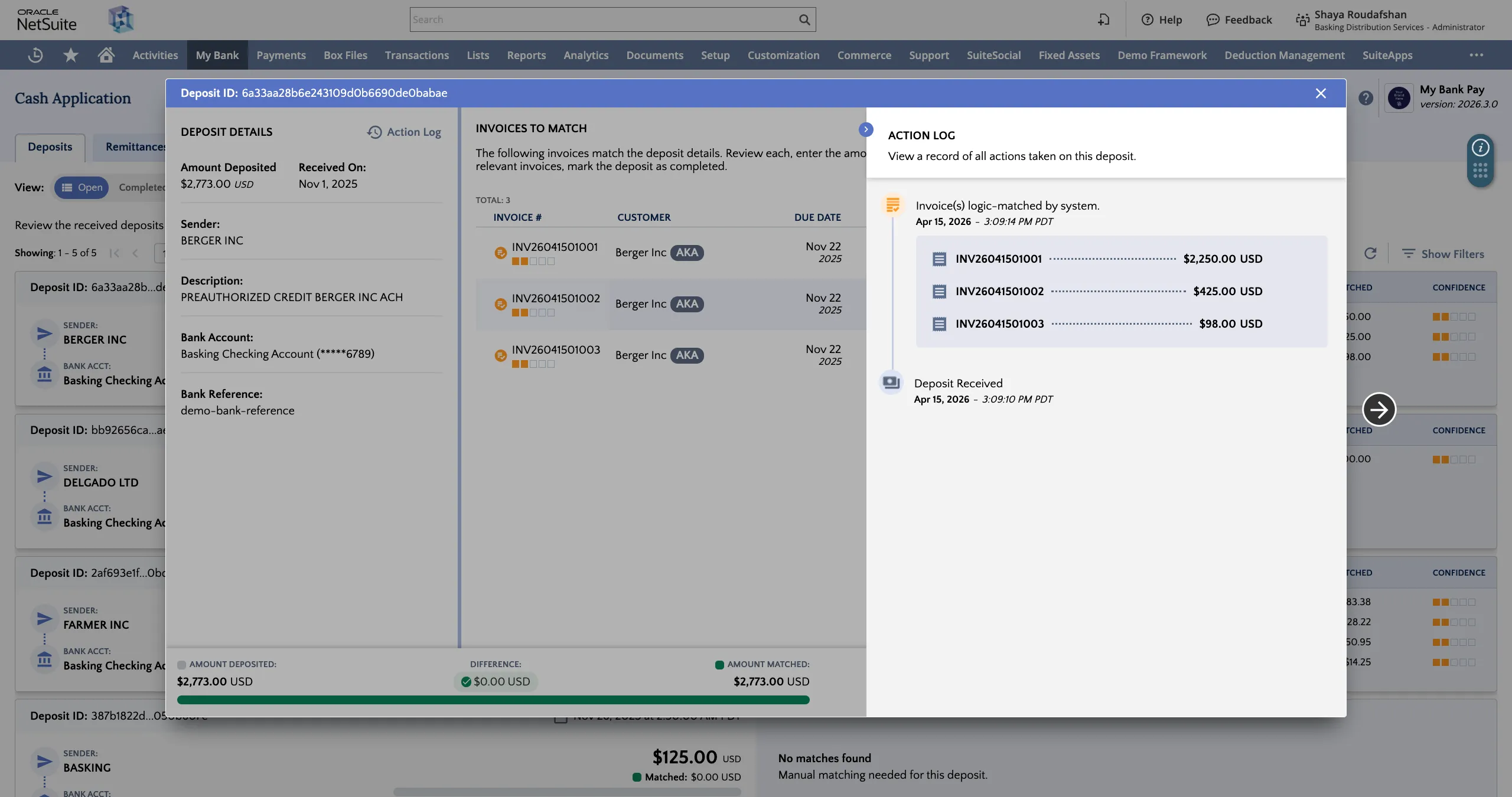Image resolution: width=1512 pixels, height=797 pixels.
Task: Open the My Bank menu
Action: pos(217,55)
